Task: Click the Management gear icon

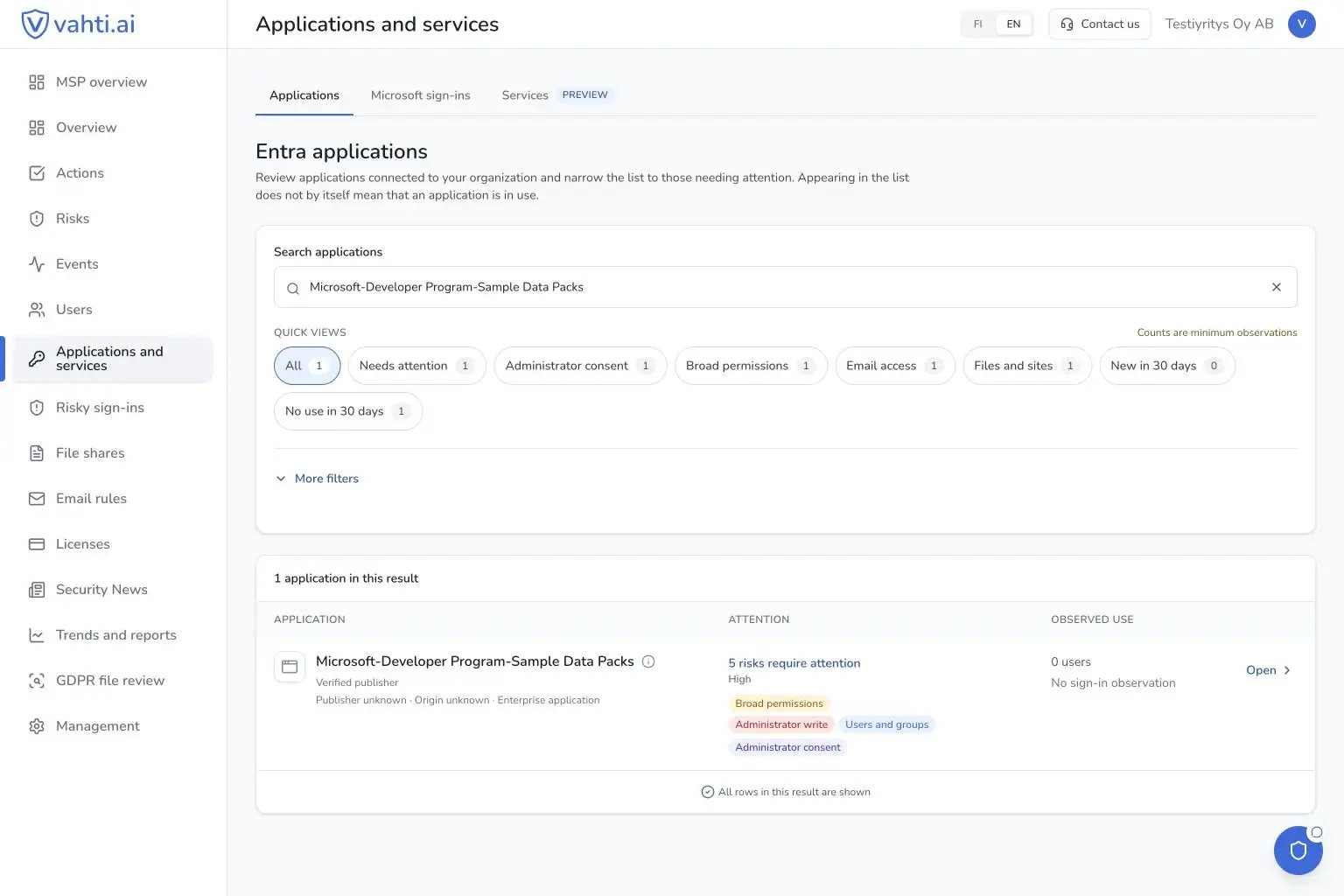Action: point(37,726)
